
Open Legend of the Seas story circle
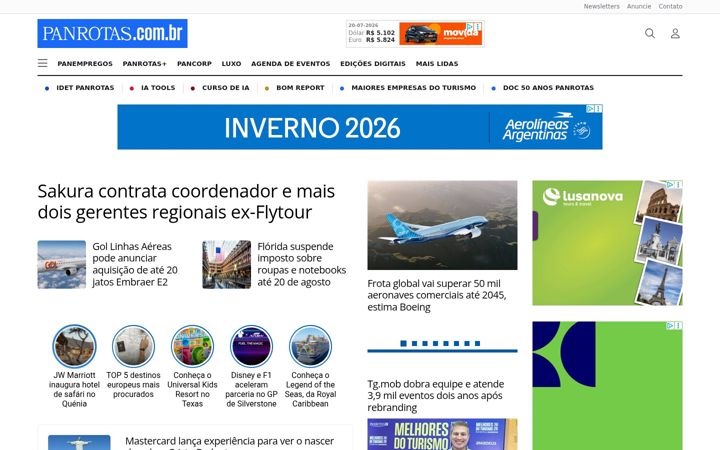(x=310, y=346)
